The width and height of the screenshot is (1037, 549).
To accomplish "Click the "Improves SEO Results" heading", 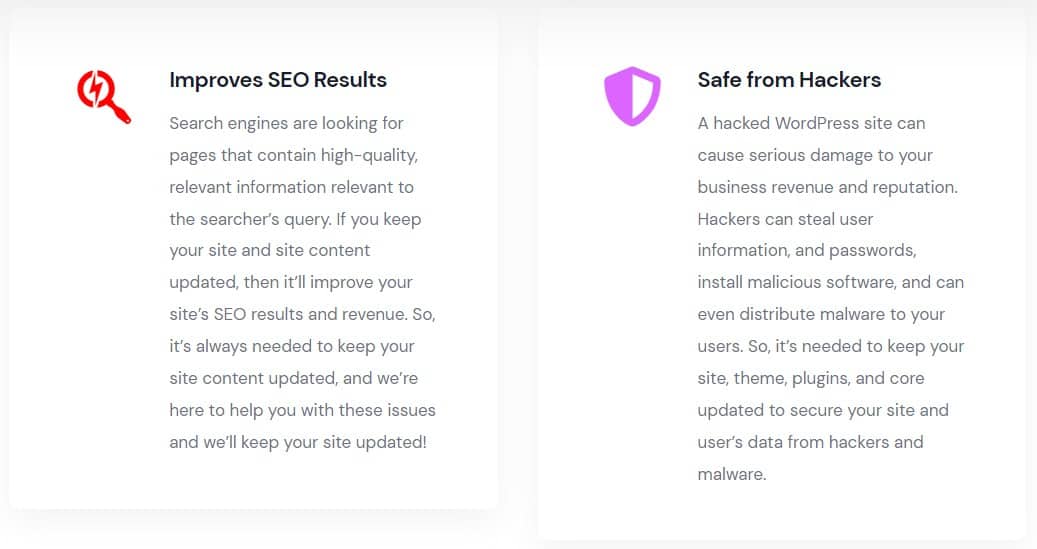I will 278,80.
